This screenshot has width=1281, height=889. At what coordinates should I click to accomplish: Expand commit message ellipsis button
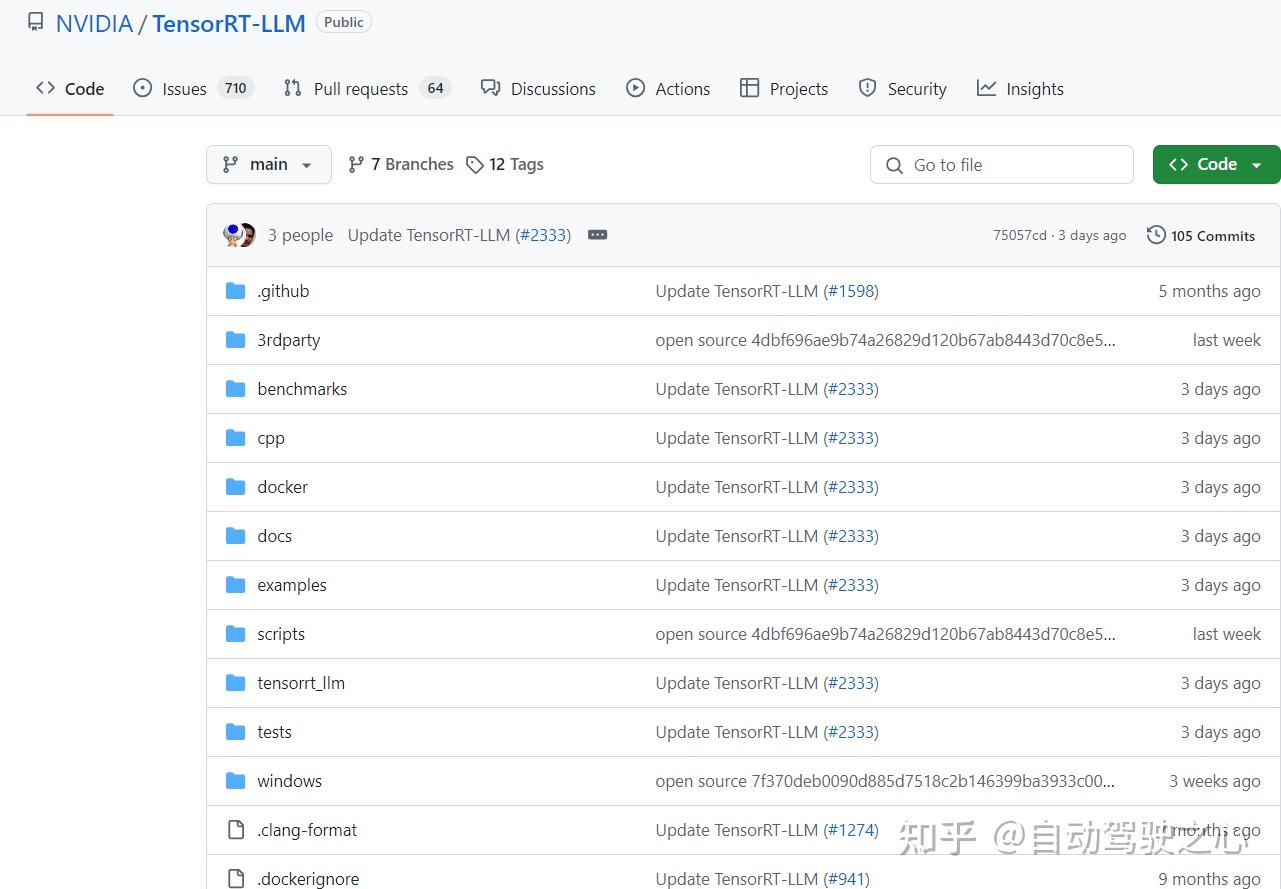pyautogui.click(x=598, y=235)
